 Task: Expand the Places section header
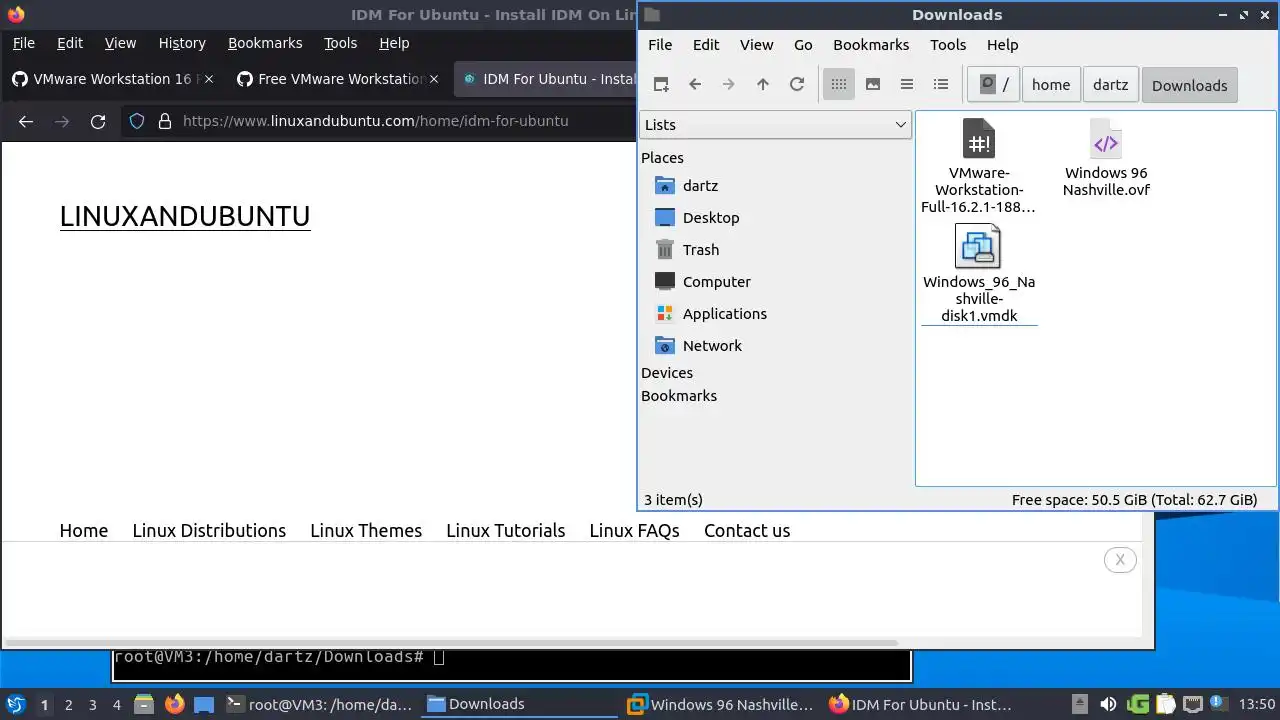(x=662, y=158)
